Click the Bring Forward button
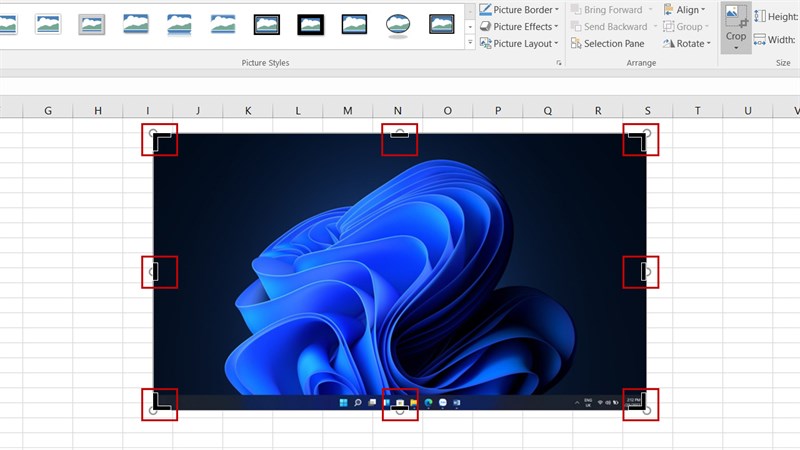Image resolution: width=800 pixels, height=450 pixels. tap(607, 10)
